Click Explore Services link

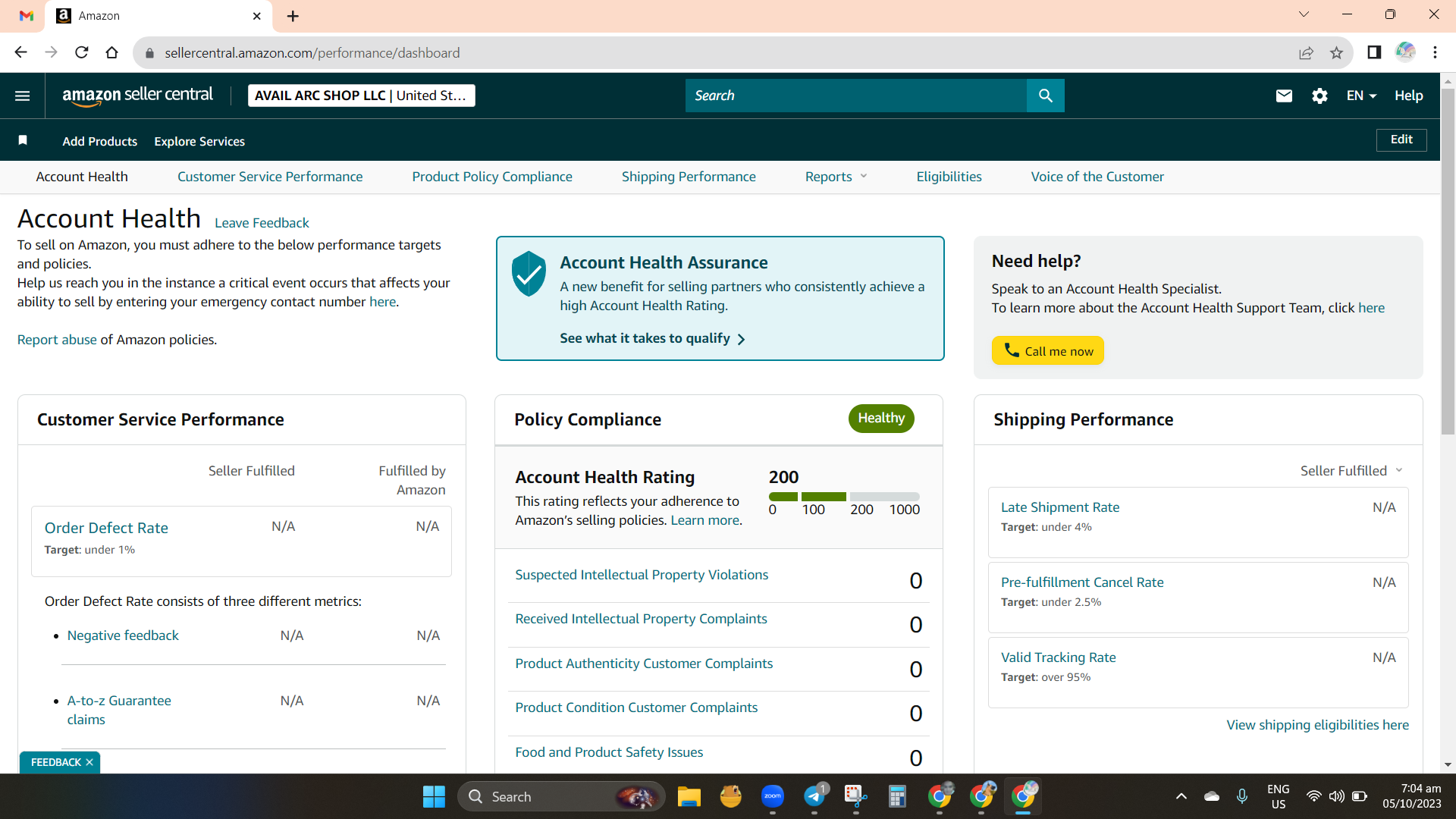199,141
